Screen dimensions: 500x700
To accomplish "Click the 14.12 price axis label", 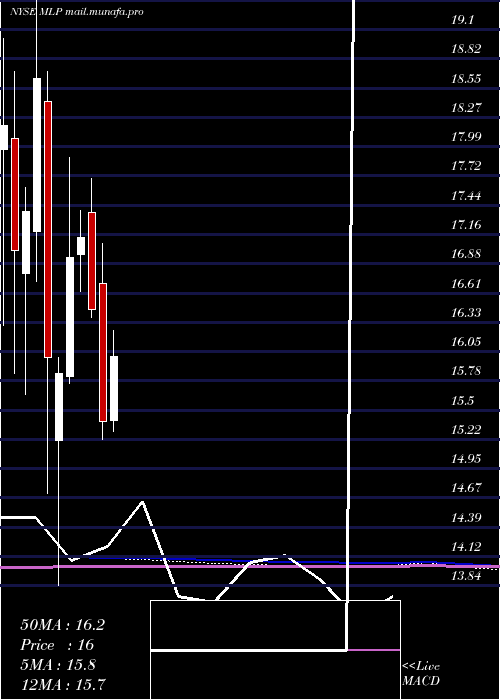I will point(467,547).
